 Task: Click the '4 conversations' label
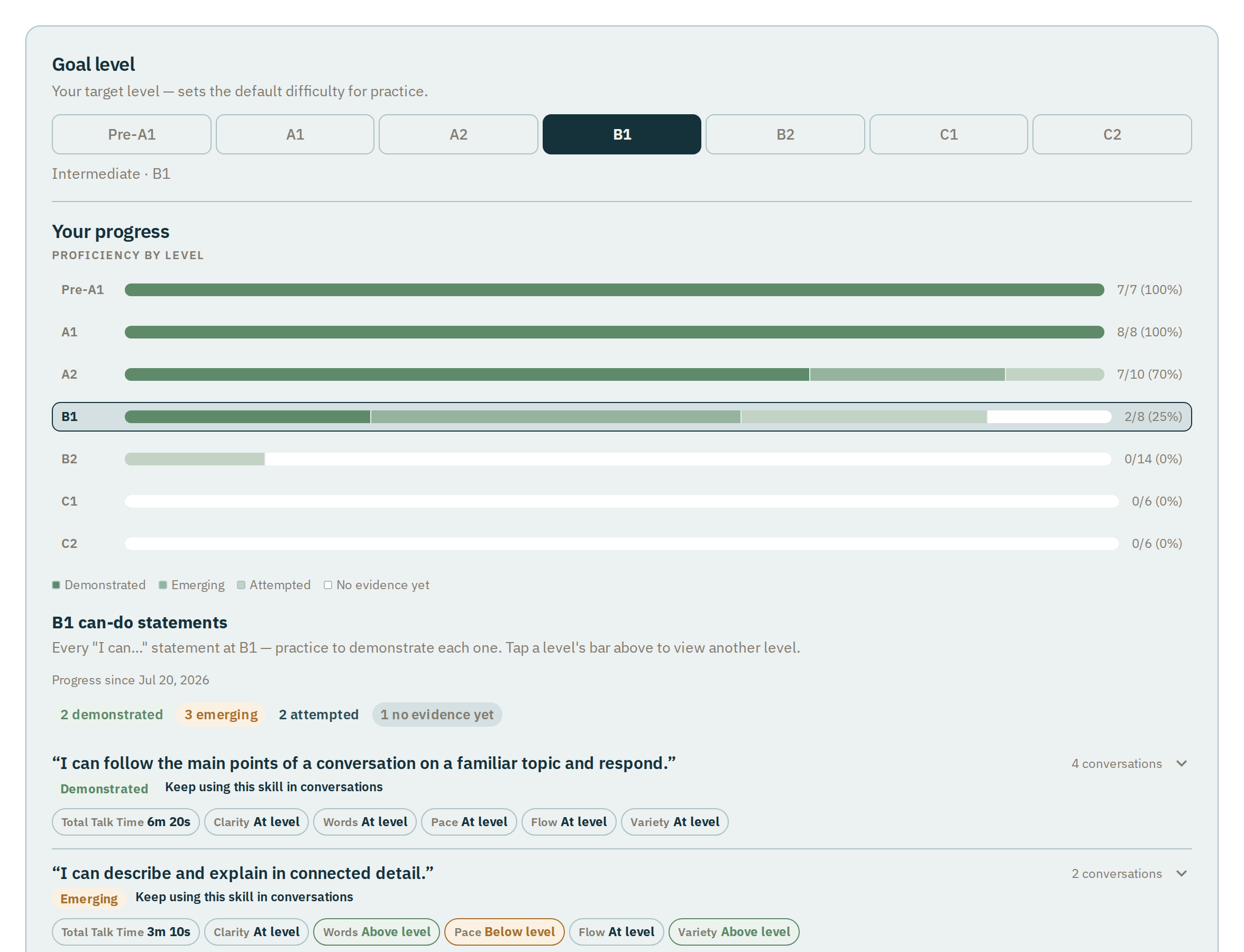pyautogui.click(x=1116, y=763)
